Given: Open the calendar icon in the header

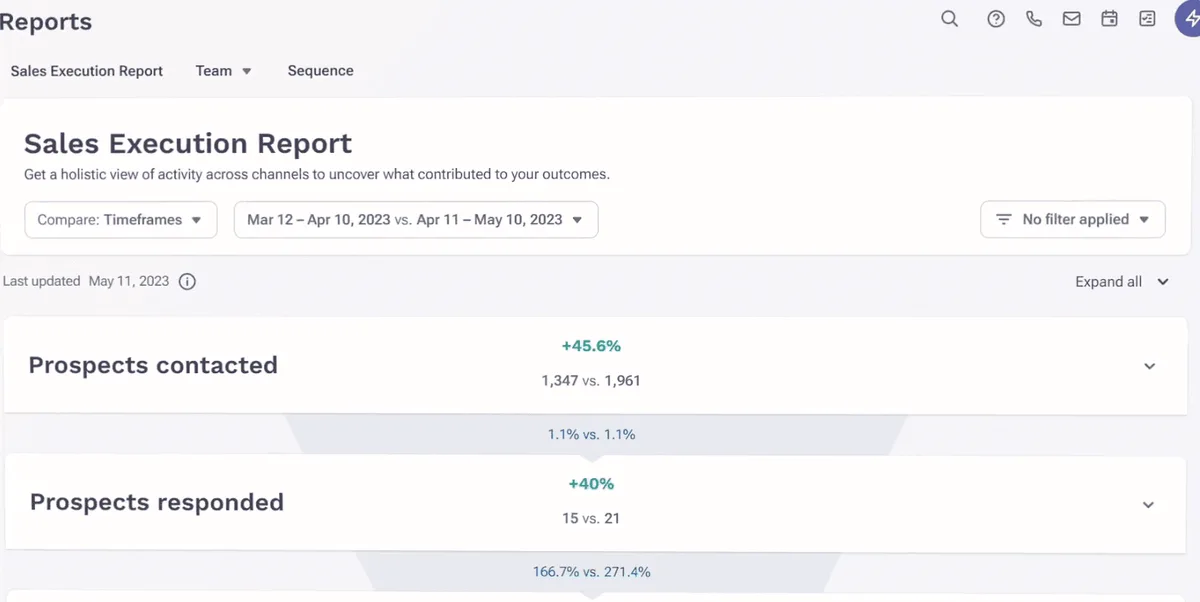Looking at the screenshot, I should tap(1109, 18).
